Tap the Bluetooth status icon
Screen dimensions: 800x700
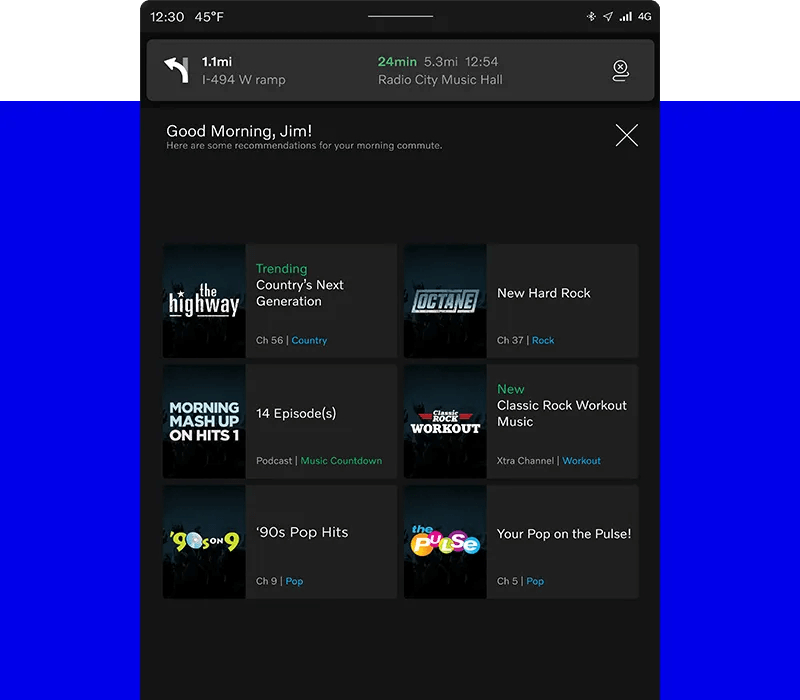590,17
